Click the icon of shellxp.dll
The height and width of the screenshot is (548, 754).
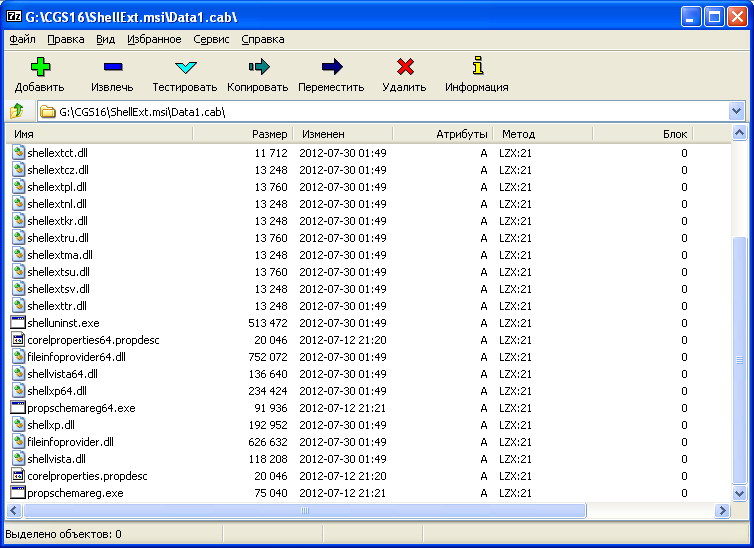pos(18,424)
